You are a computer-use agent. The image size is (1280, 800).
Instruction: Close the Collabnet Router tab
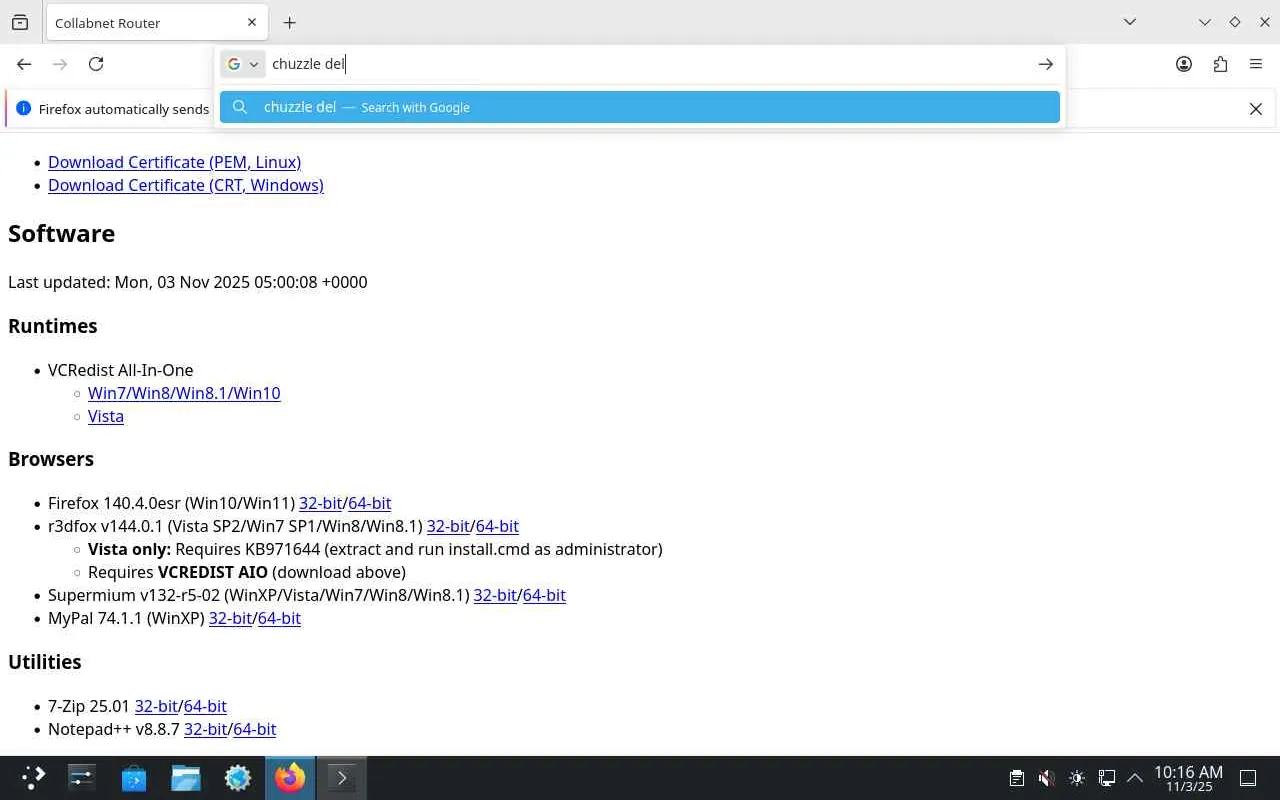[252, 22]
